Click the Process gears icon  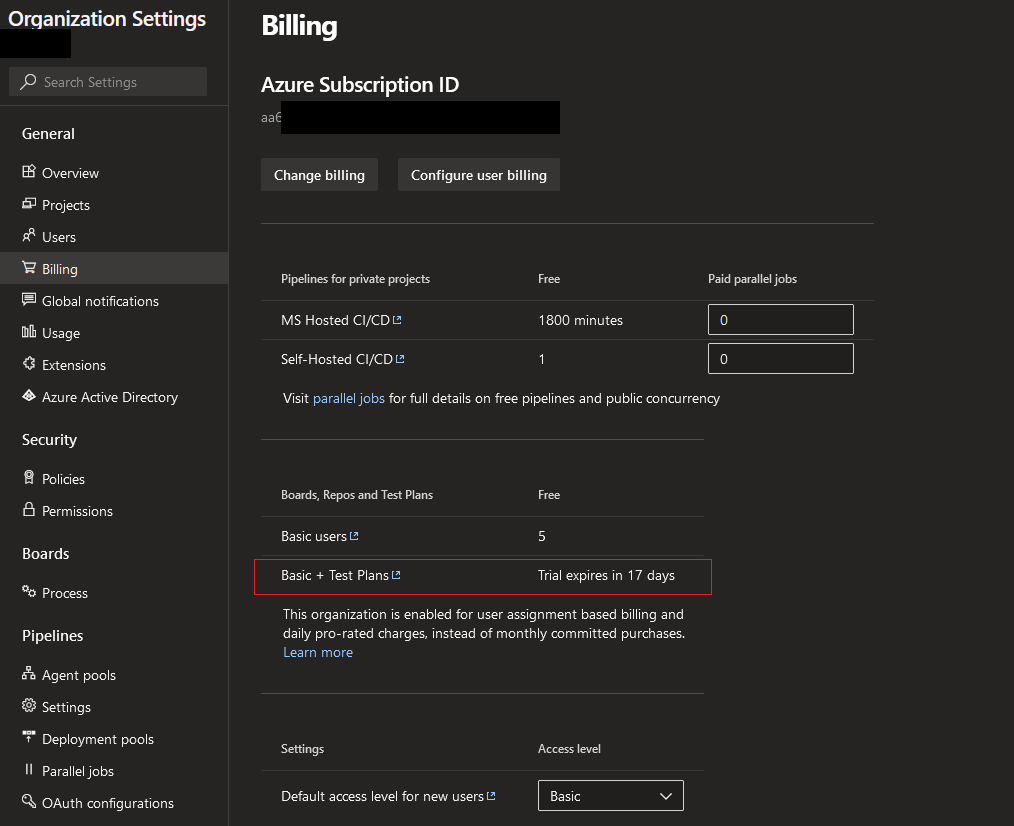click(28, 591)
